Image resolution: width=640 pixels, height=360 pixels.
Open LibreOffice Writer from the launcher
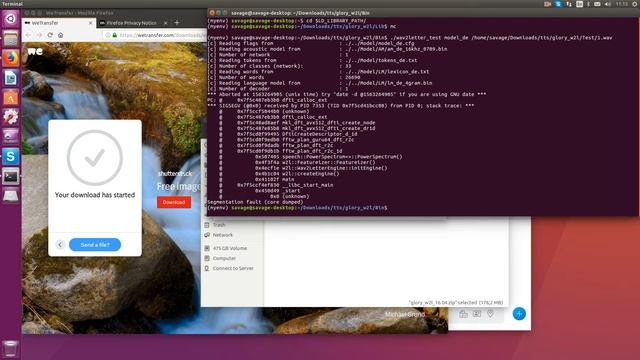[11, 78]
